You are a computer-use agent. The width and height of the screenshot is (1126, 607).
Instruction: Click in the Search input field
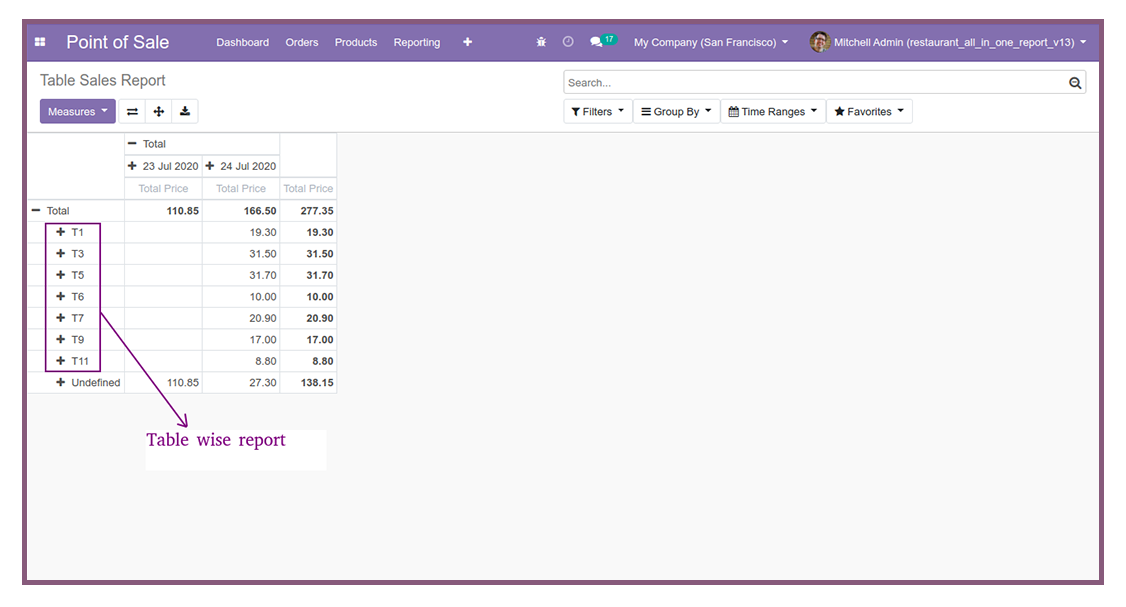click(815, 83)
